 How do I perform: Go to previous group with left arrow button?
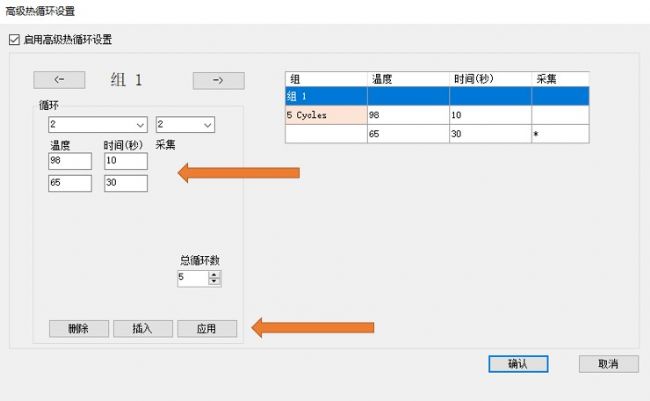pos(59,81)
